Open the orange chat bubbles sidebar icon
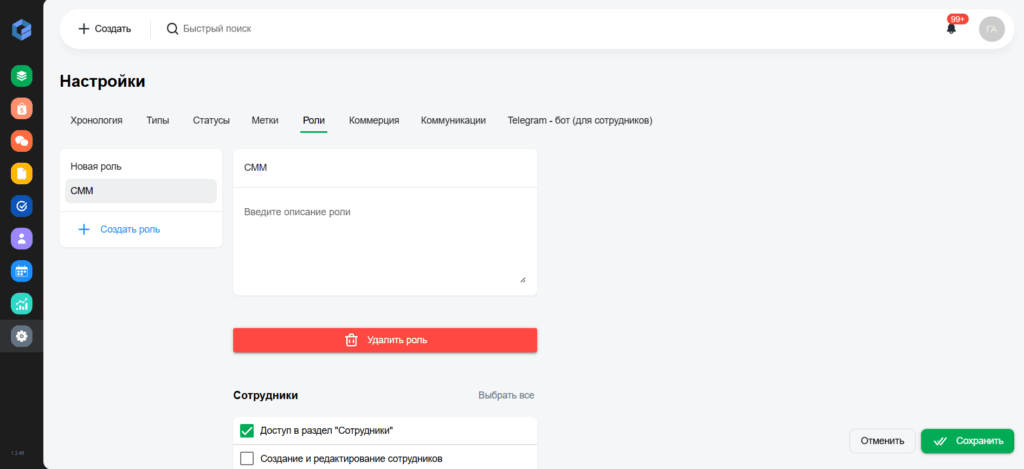This screenshot has width=1024, height=469. (22, 141)
